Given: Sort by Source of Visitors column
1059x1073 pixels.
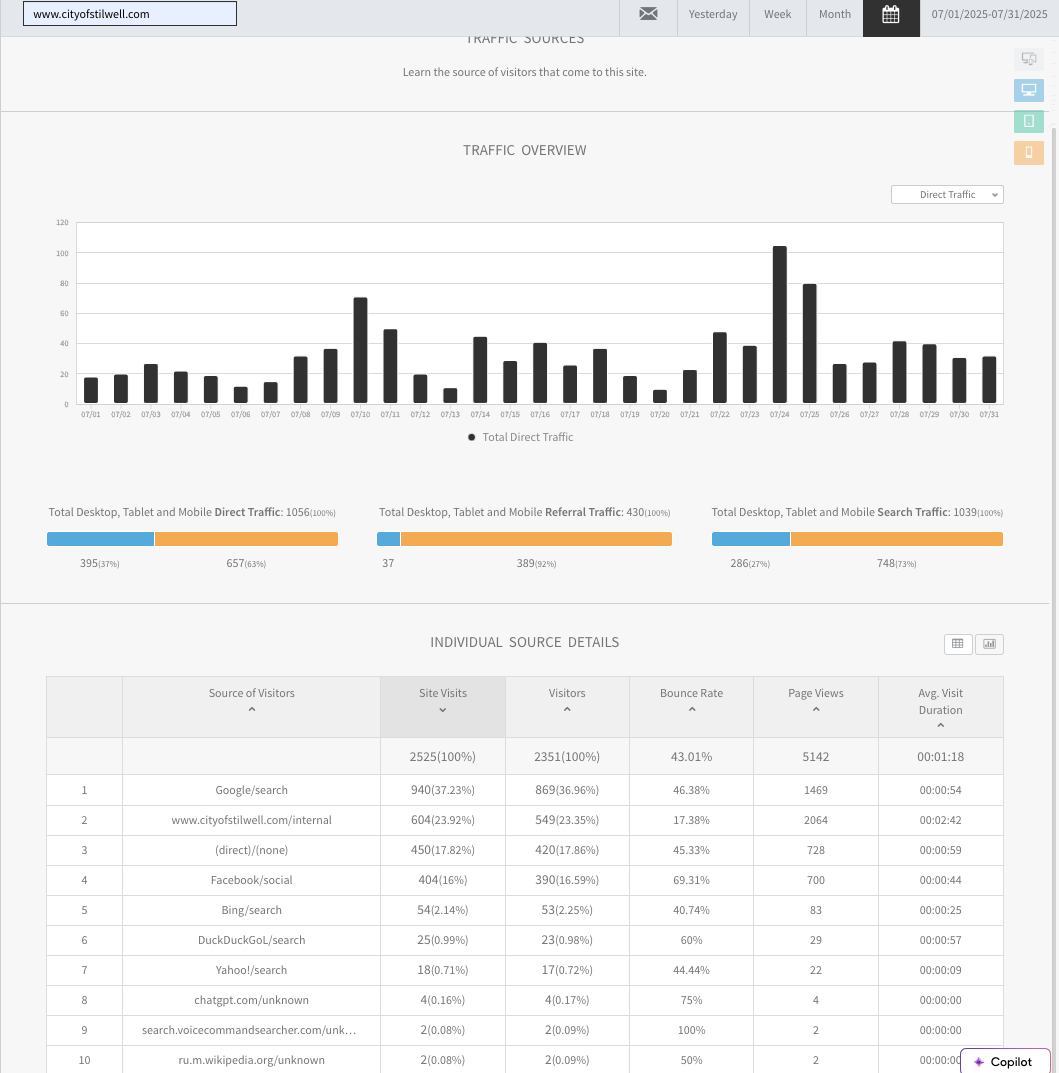Looking at the screenshot, I should (x=251, y=700).
